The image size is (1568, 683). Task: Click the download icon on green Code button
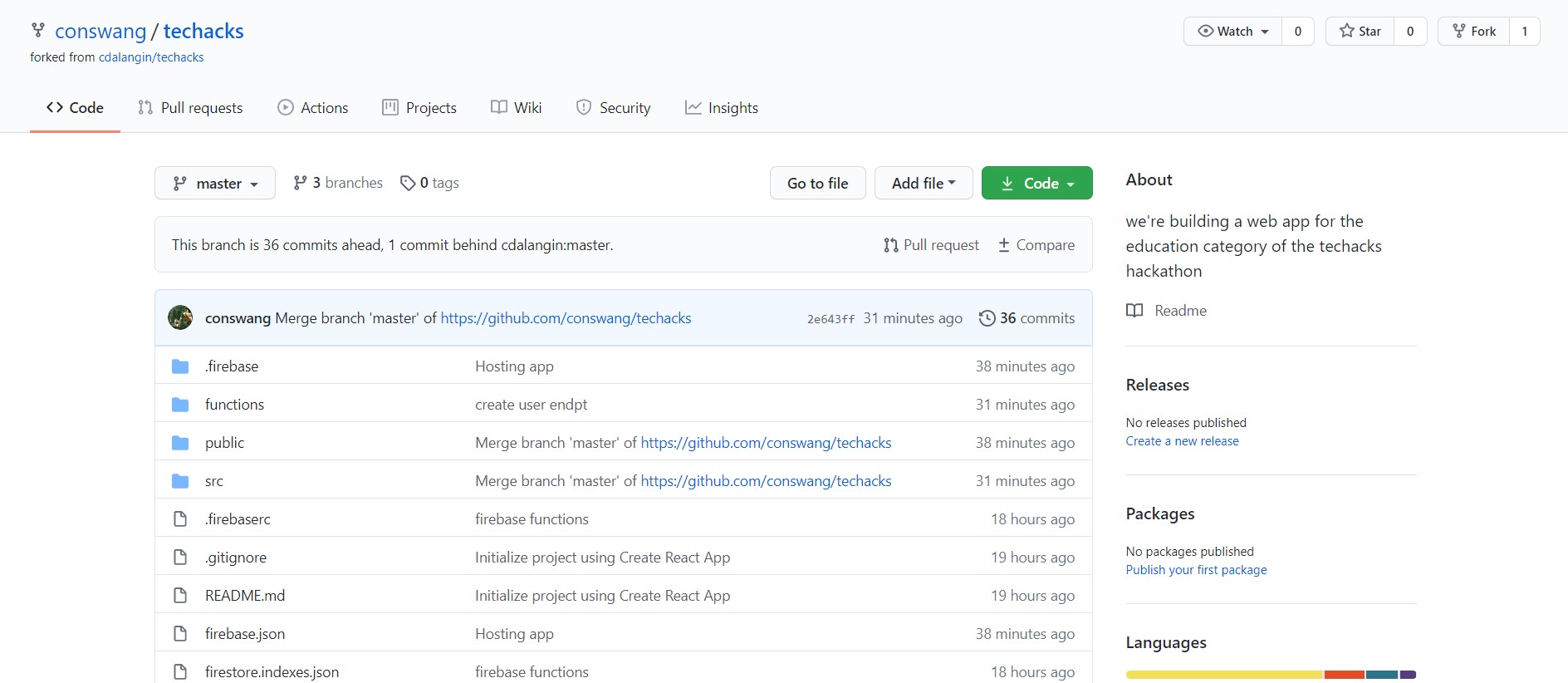1007,184
